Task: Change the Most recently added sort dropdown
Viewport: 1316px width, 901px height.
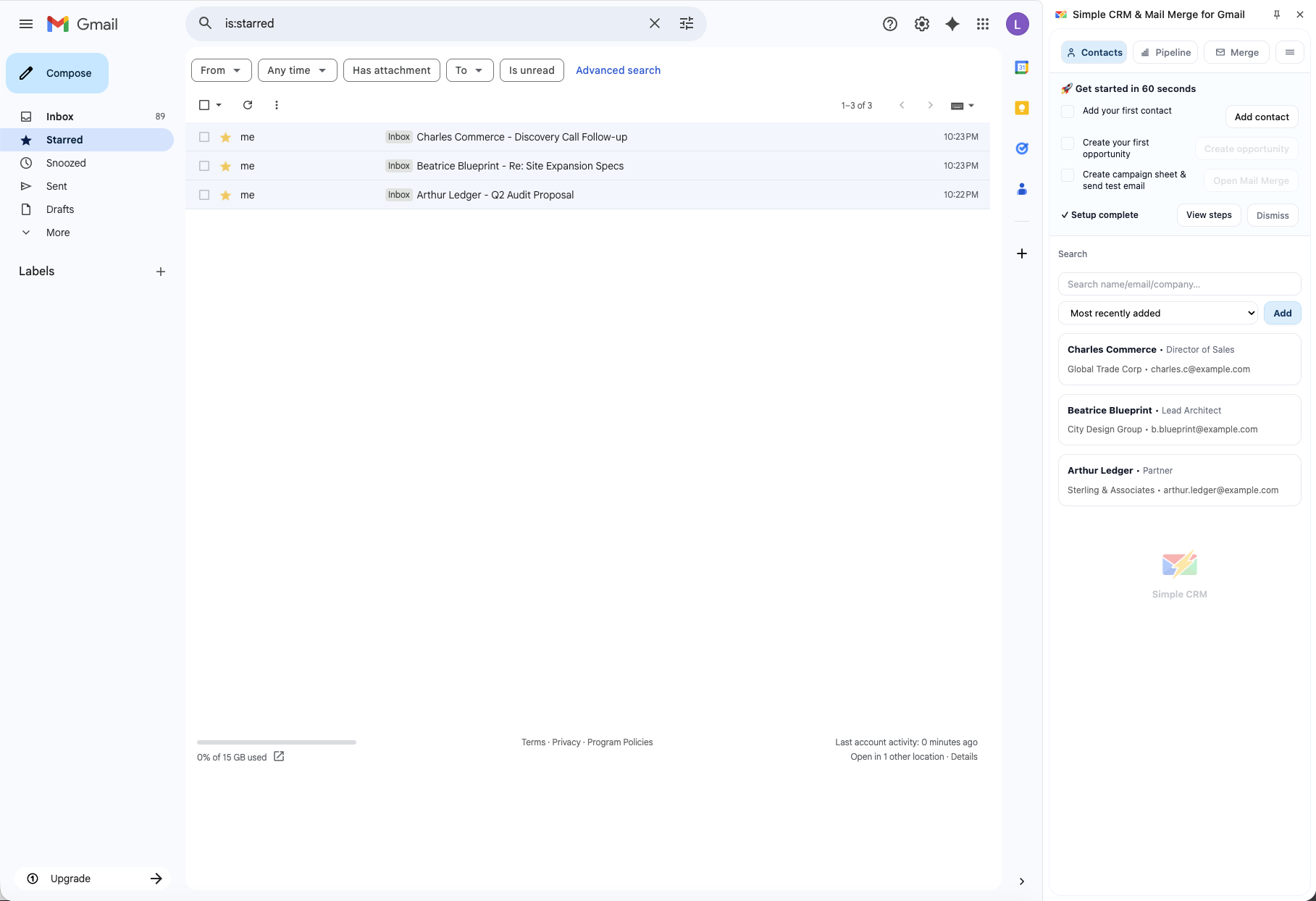Action: [1157, 313]
